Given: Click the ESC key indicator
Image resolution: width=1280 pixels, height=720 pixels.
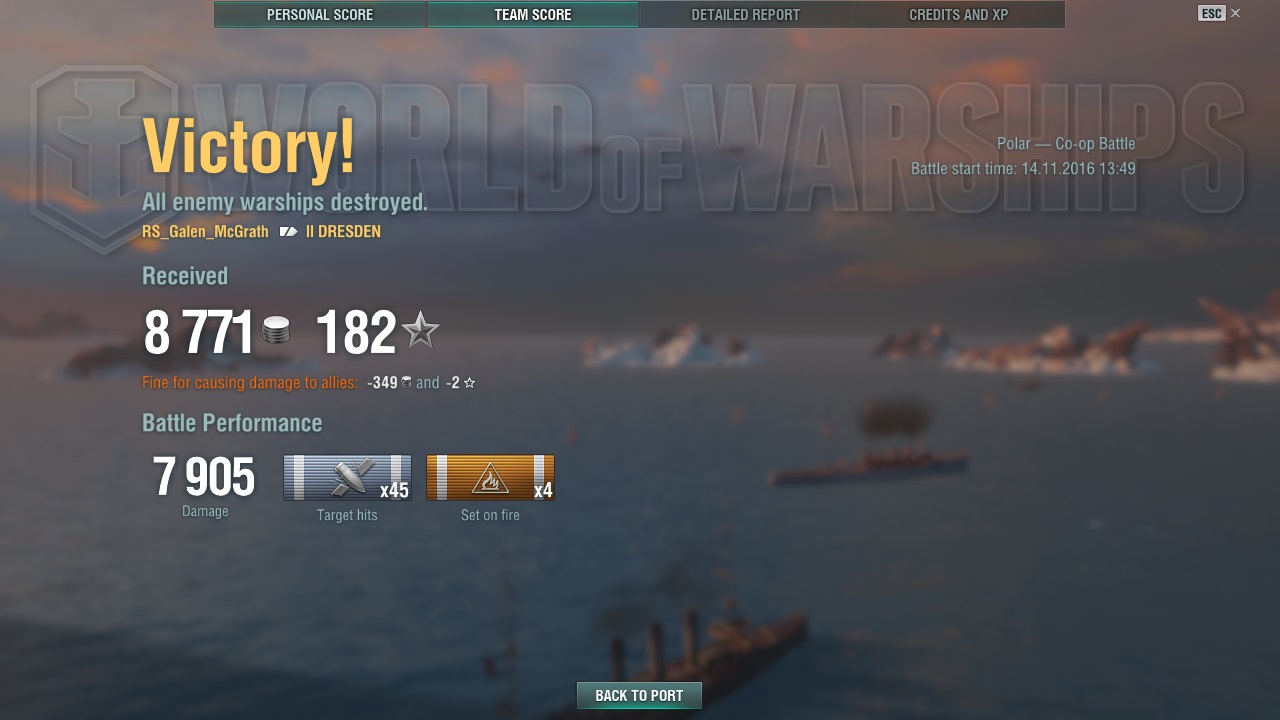Looking at the screenshot, I should click(1211, 13).
